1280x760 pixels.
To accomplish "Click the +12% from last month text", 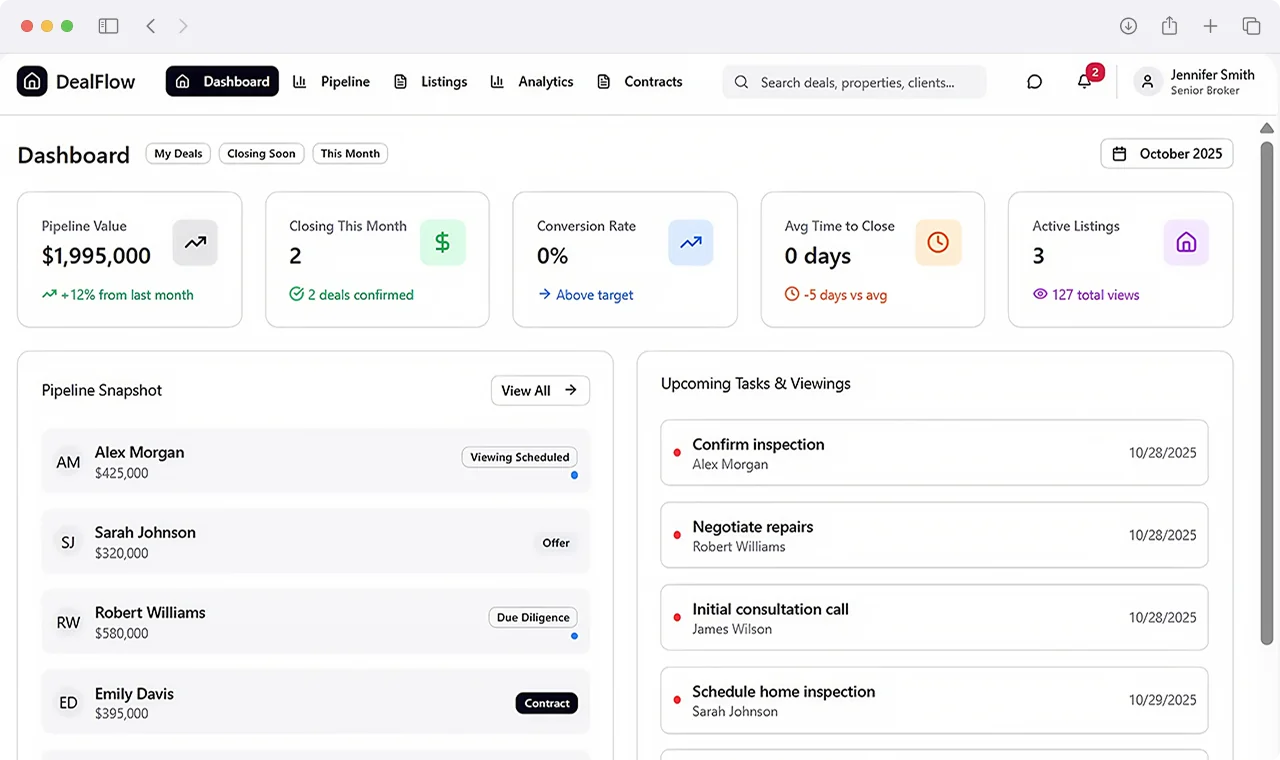I will [127, 295].
